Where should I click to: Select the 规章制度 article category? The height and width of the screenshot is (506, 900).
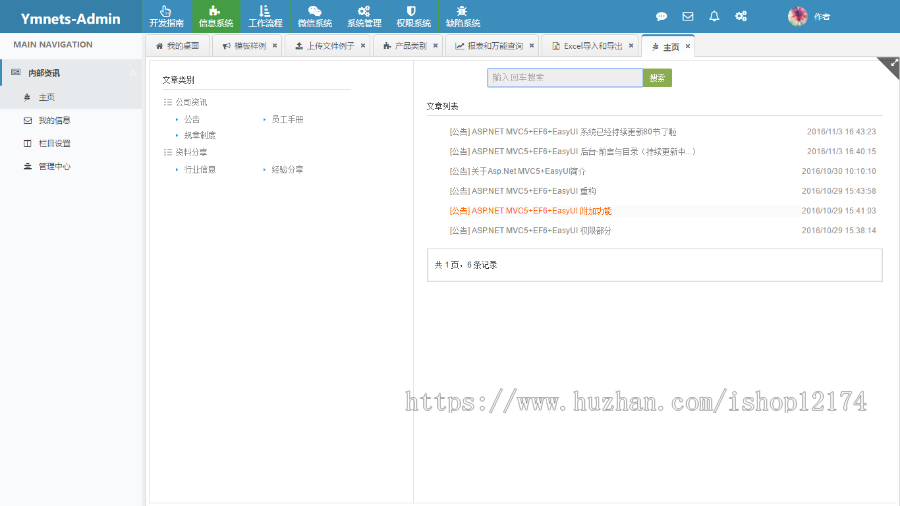click(x=200, y=135)
